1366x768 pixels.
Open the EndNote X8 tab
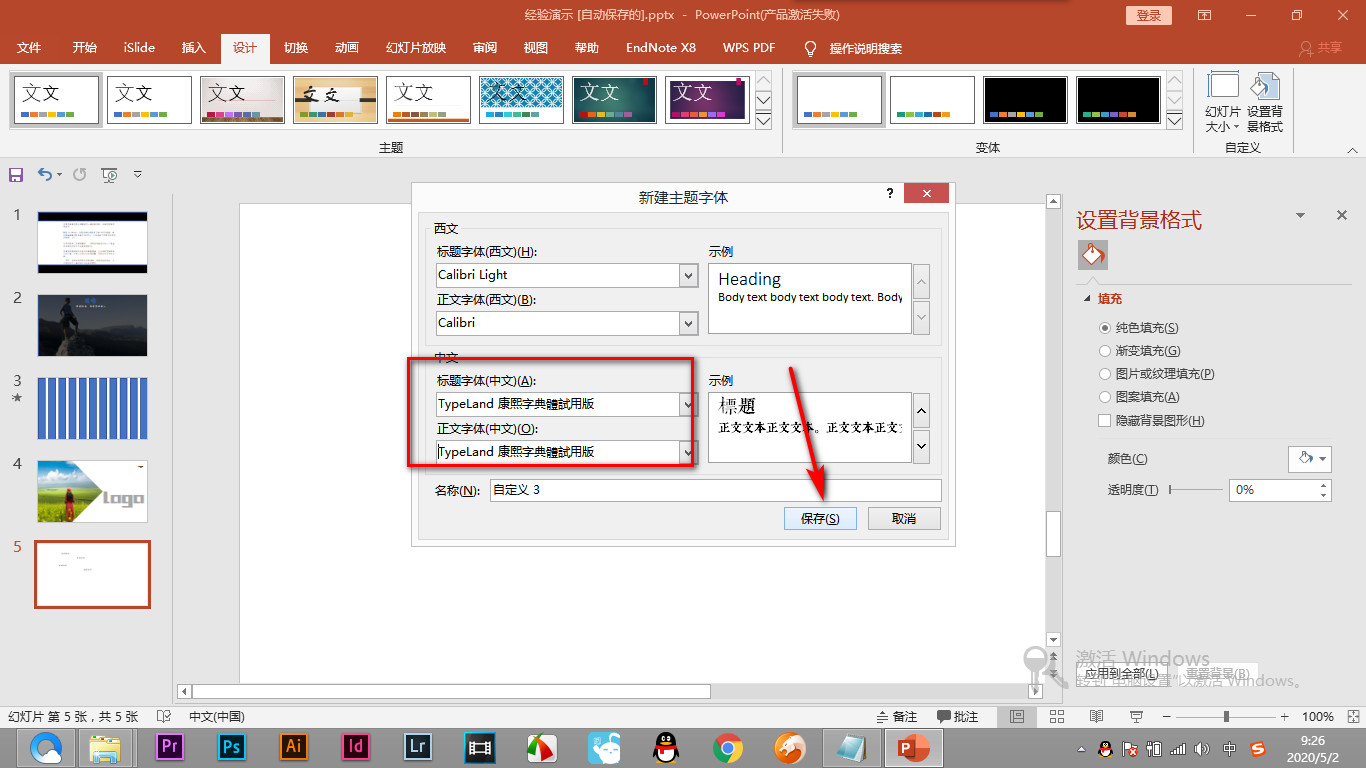(660, 48)
